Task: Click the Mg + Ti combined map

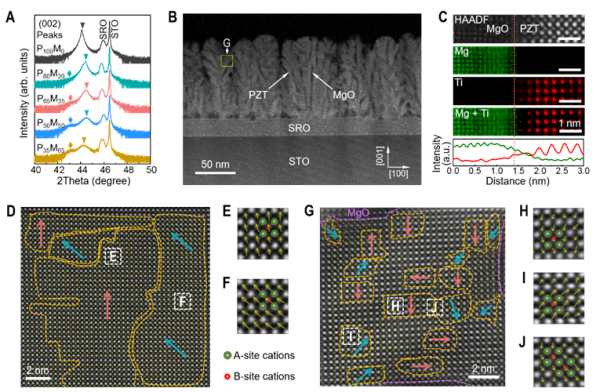Action: coord(519,122)
